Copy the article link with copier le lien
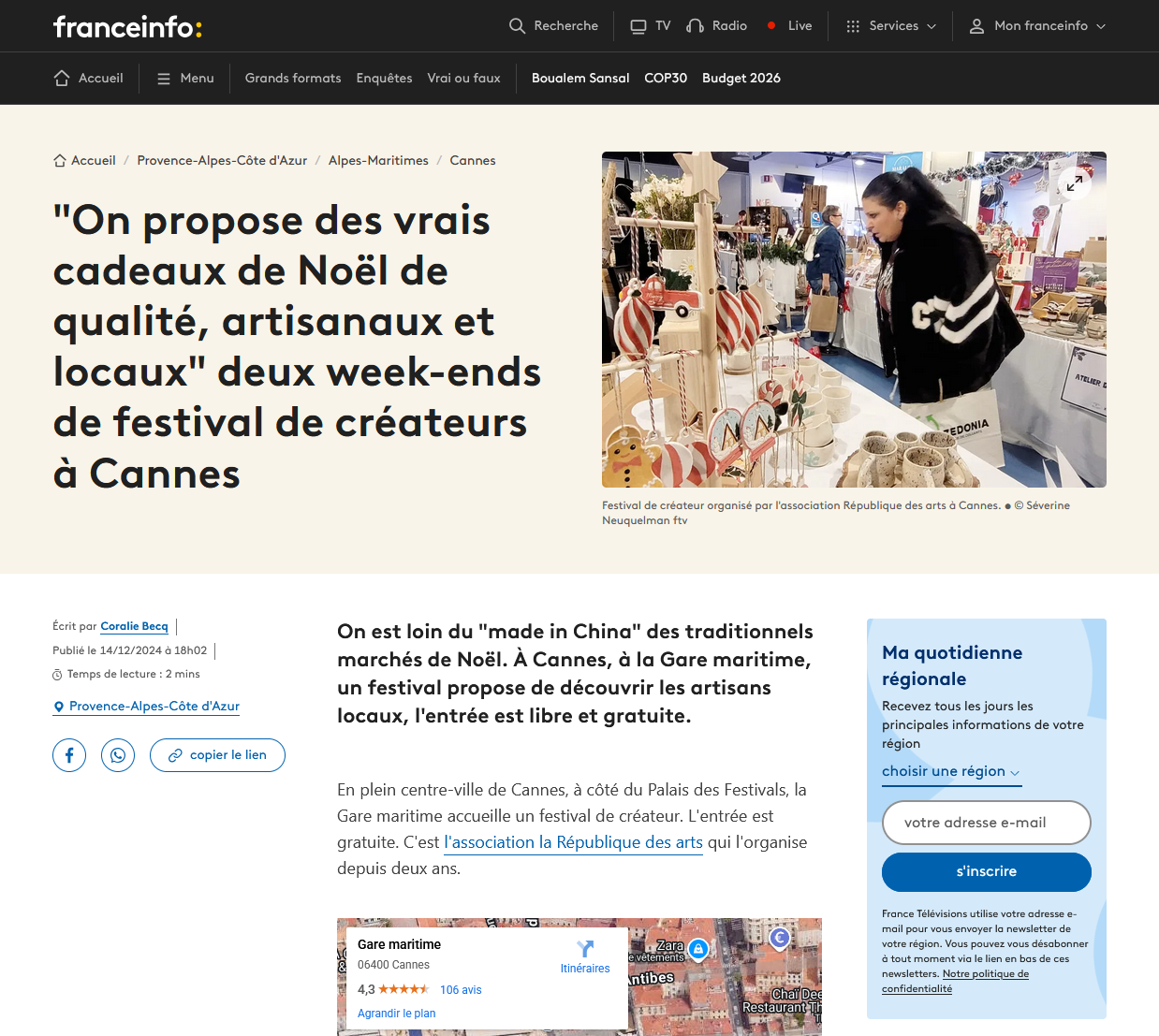The height and width of the screenshot is (1036, 1159). (217, 755)
